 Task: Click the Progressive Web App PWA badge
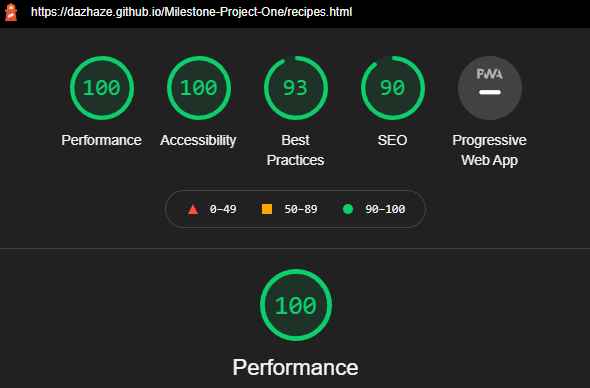coord(490,88)
